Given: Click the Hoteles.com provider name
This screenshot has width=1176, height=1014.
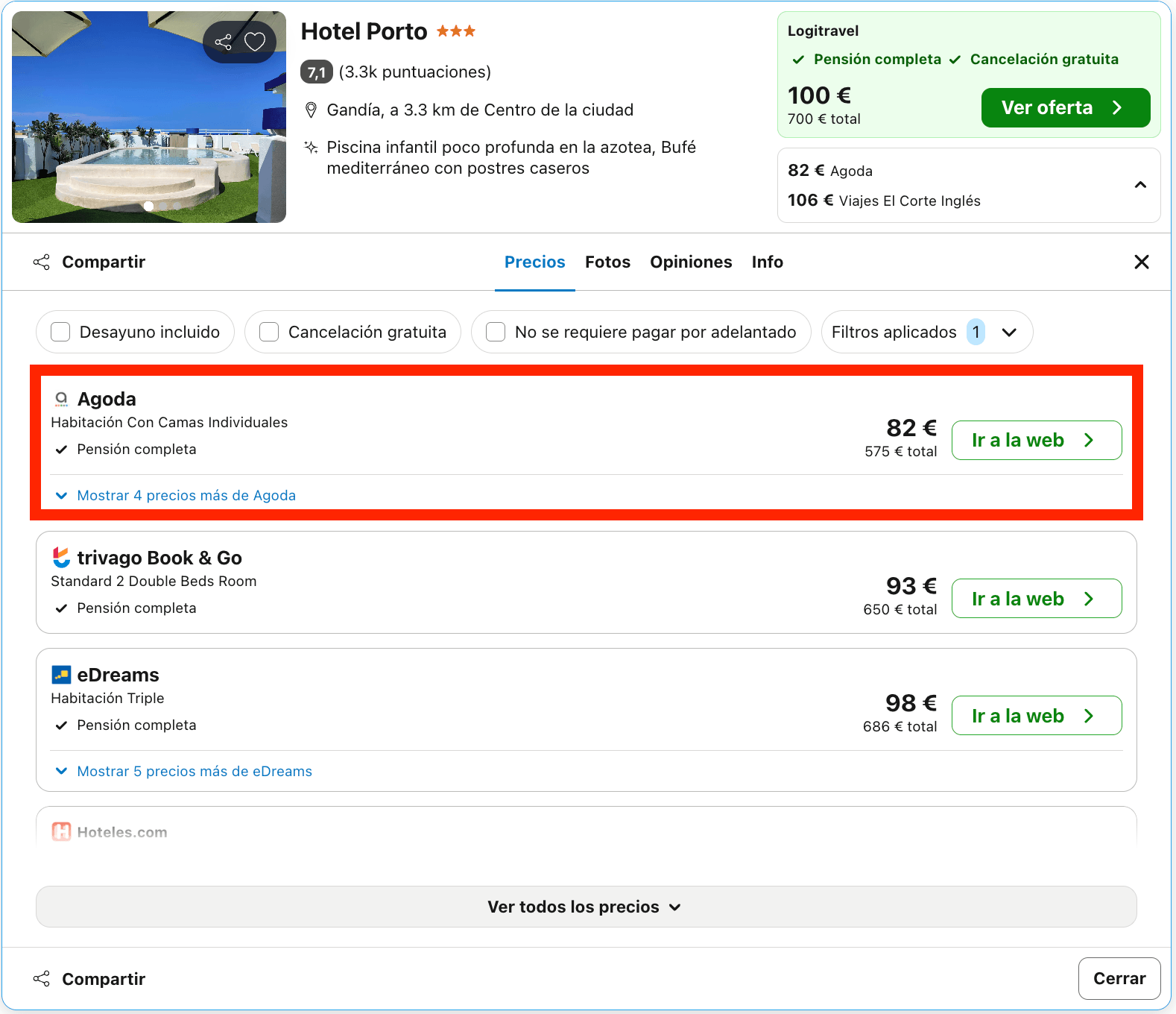Looking at the screenshot, I should (122, 832).
